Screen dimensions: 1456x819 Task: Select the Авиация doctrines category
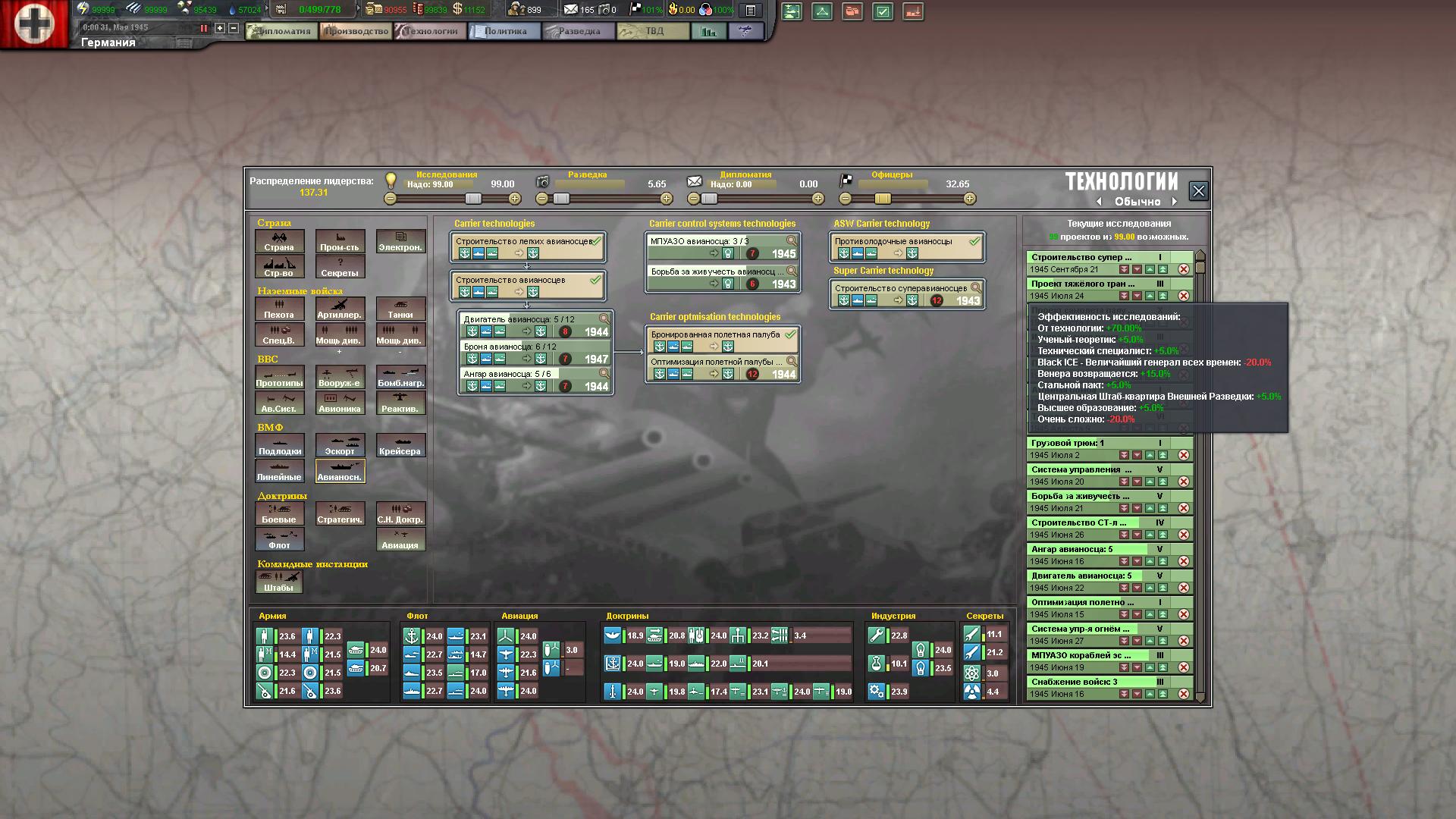pos(400,539)
